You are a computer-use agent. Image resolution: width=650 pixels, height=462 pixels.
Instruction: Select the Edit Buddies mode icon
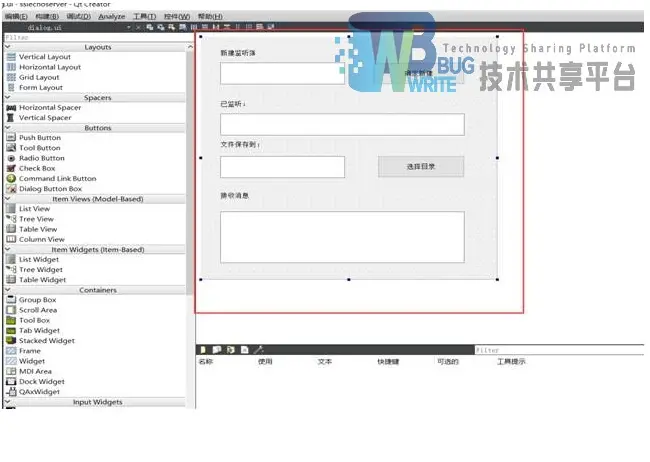coord(171,27)
